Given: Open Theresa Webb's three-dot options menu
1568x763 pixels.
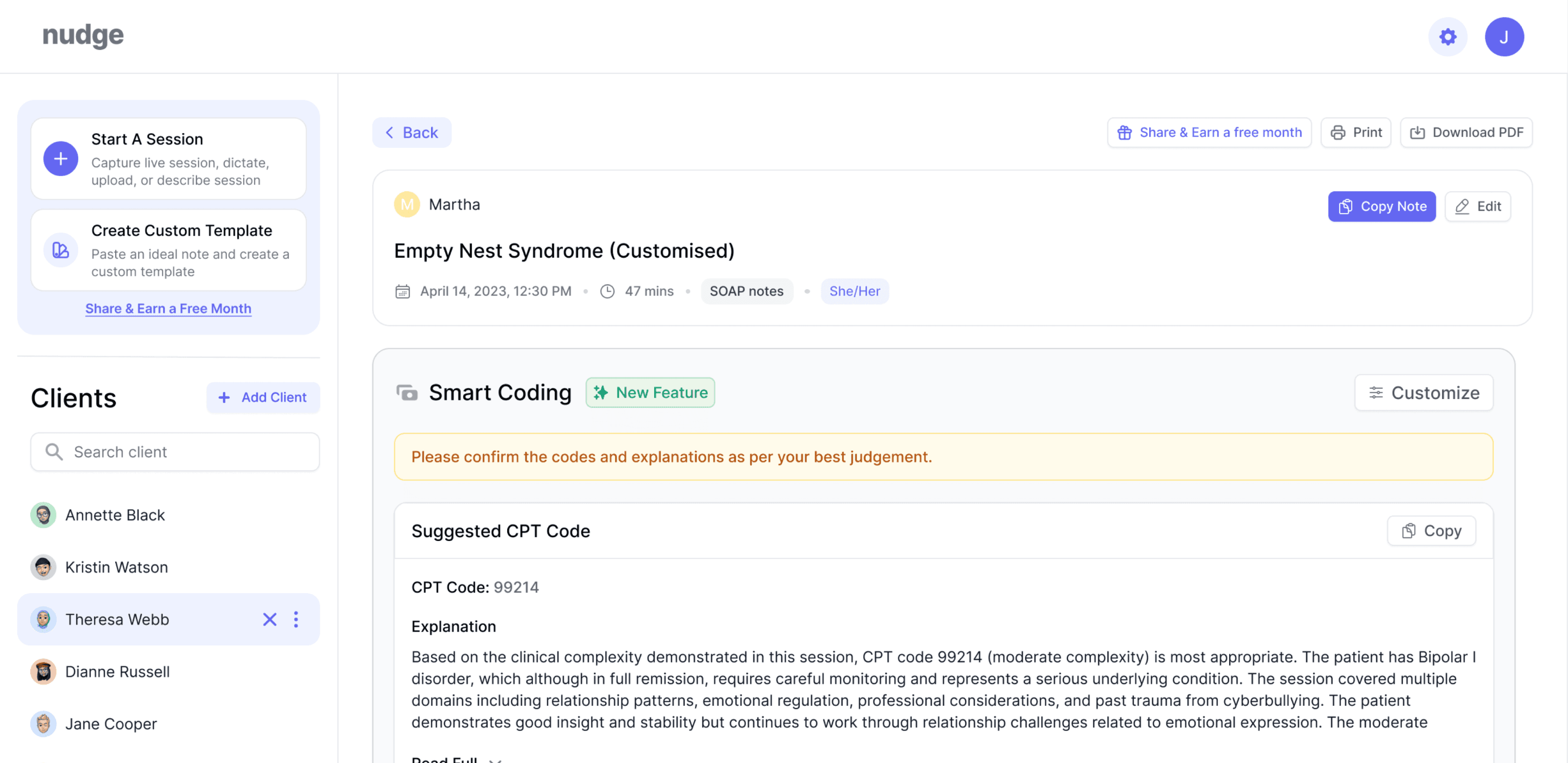Looking at the screenshot, I should [296, 620].
